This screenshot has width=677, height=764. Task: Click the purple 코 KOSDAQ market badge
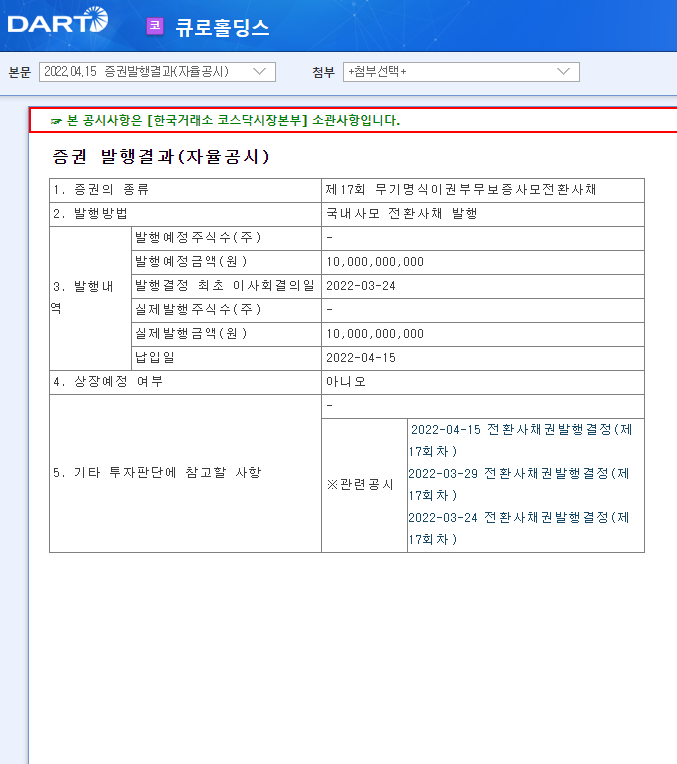point(155,26)
